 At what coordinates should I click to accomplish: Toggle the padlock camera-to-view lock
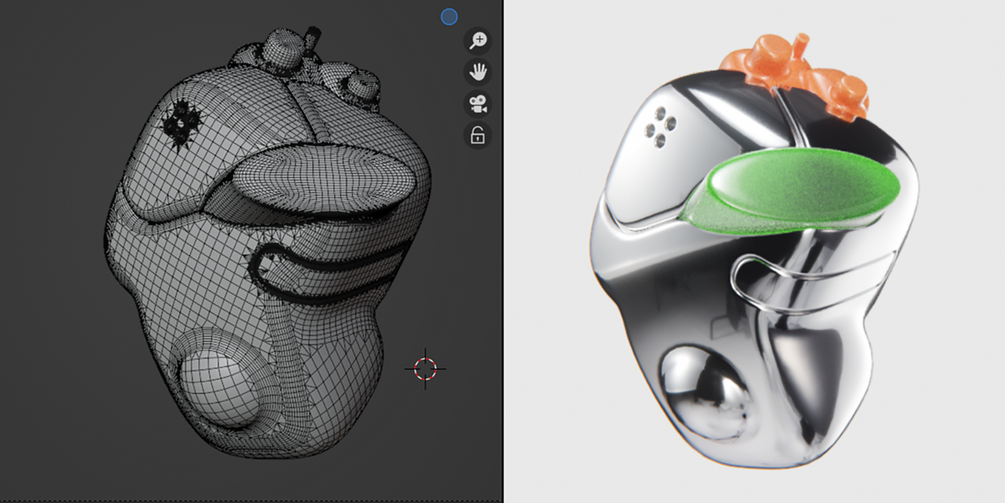(x=478, y=135)
